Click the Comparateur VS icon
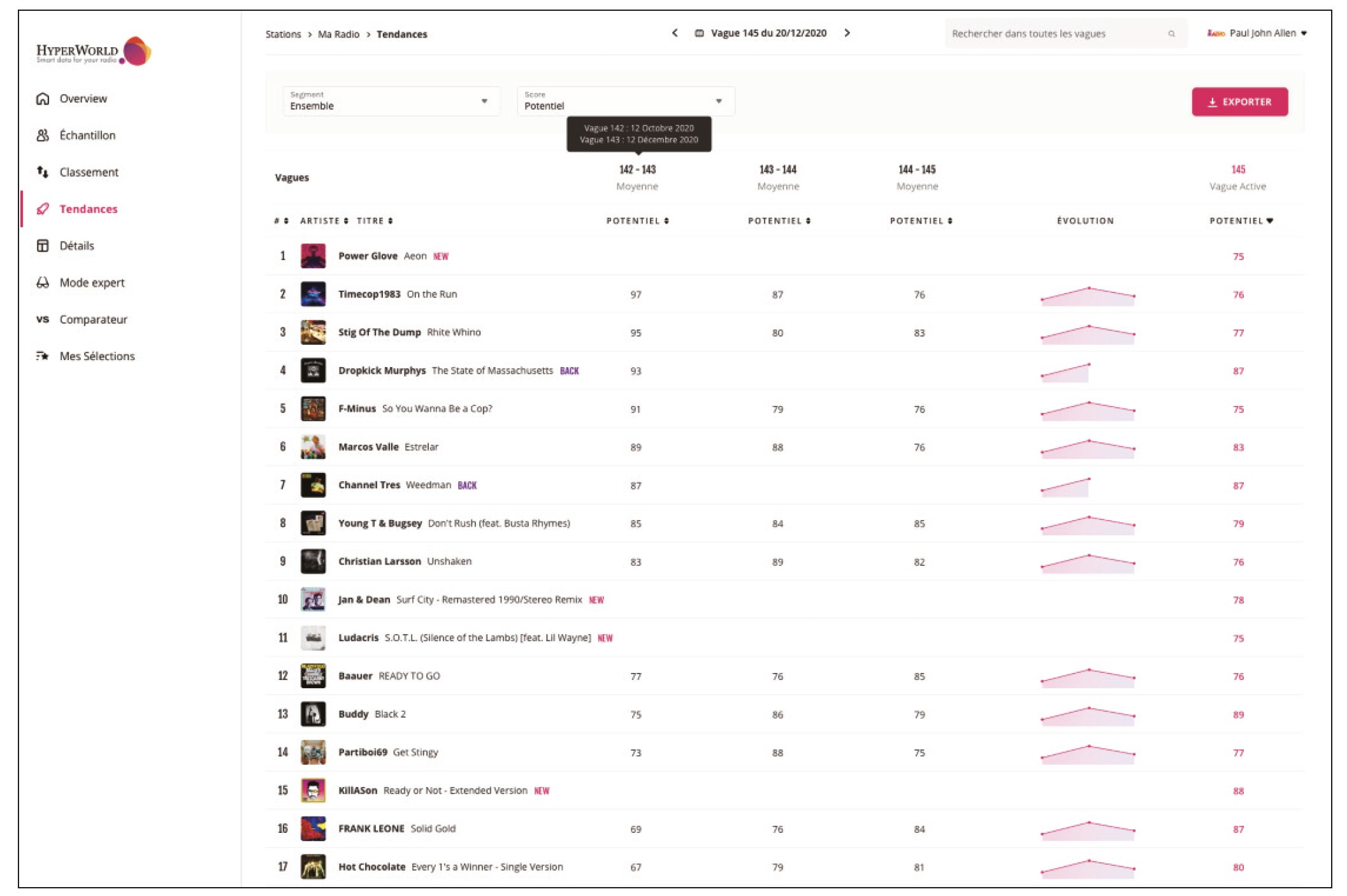The width and height of the screenshot is (1347, 896). pyautogui.click(x=43, y=319)
